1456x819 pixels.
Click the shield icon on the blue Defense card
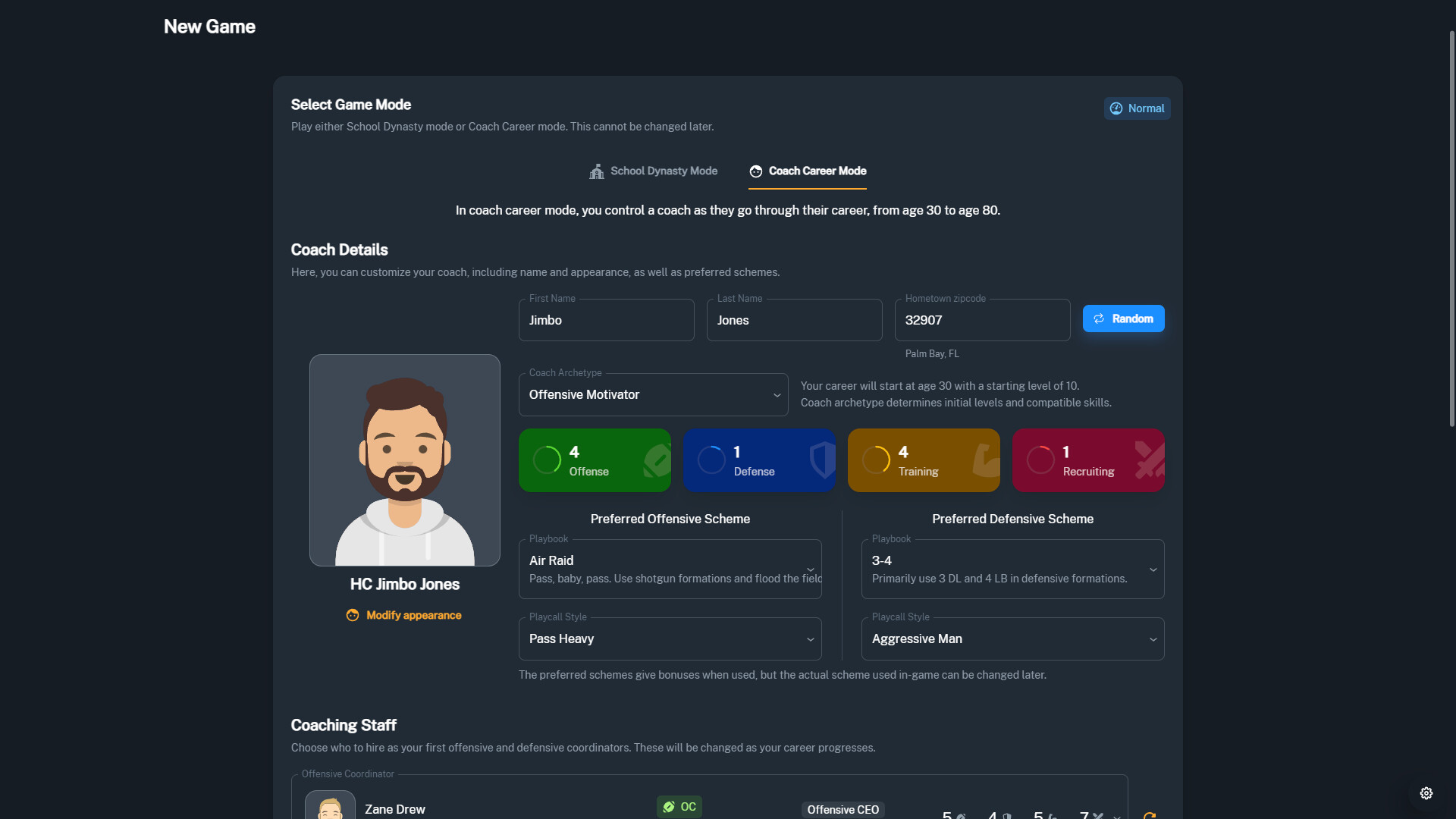tap(822, 460)
